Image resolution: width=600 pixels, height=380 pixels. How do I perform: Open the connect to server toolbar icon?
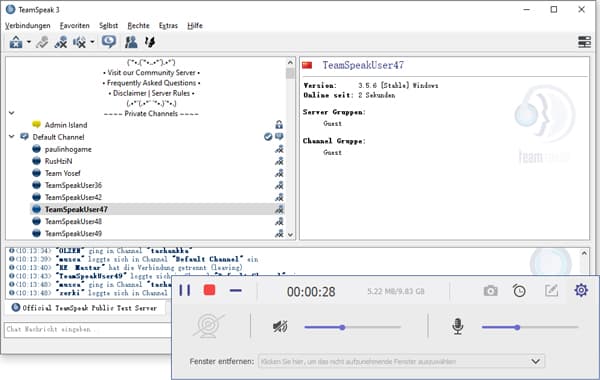click(16, 42)
